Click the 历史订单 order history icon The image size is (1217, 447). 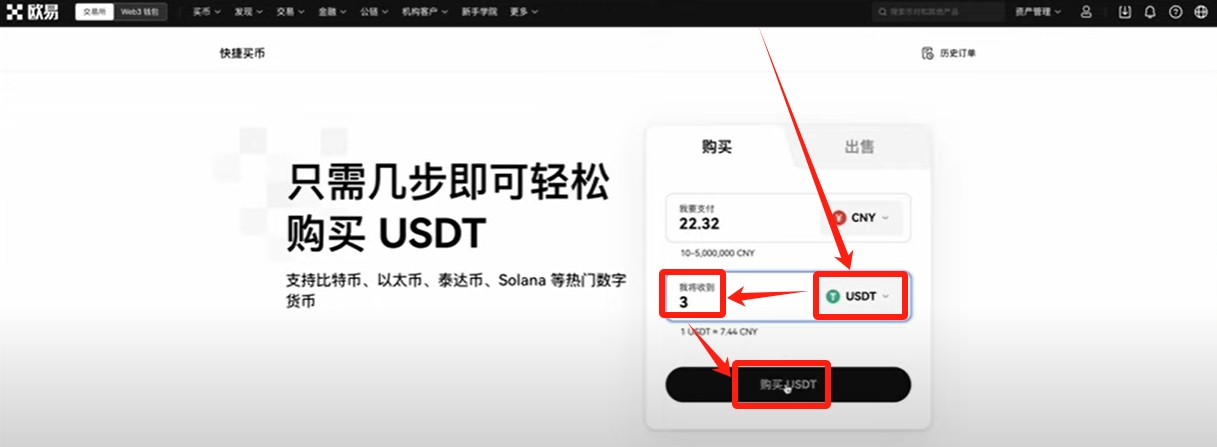click(x=927, y=53)
